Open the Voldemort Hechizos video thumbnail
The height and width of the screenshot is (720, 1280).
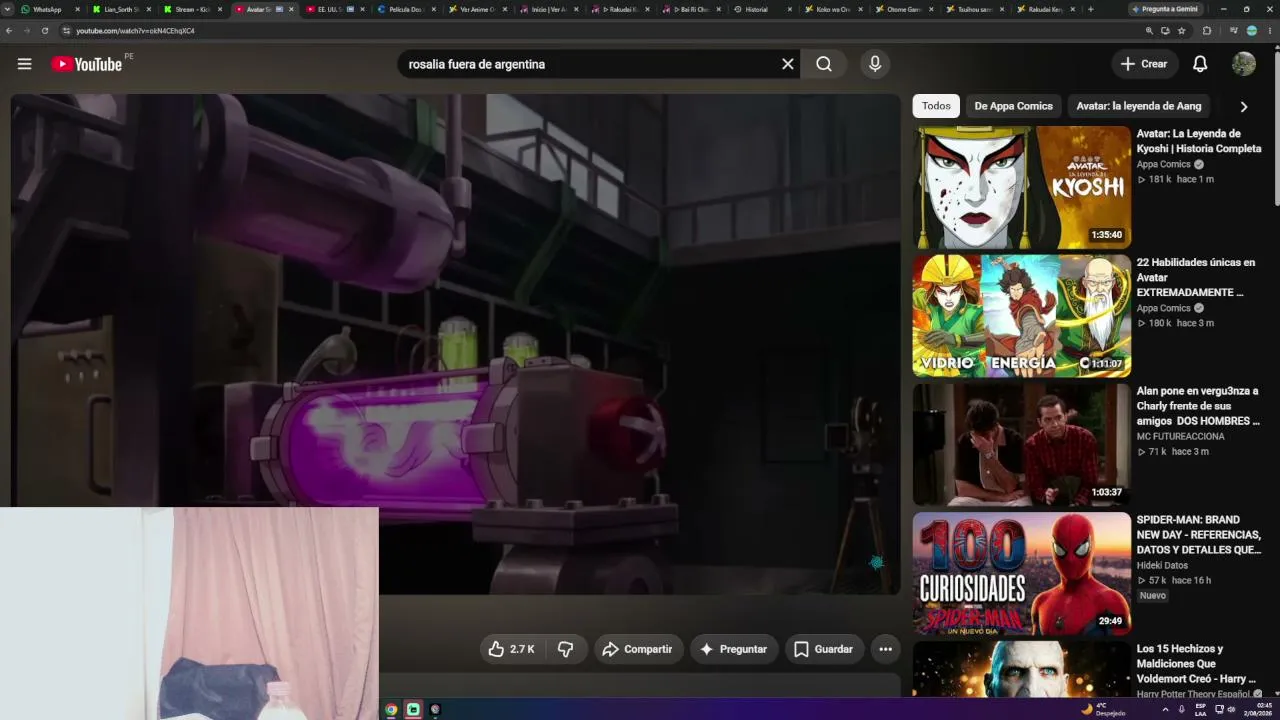1021,669
